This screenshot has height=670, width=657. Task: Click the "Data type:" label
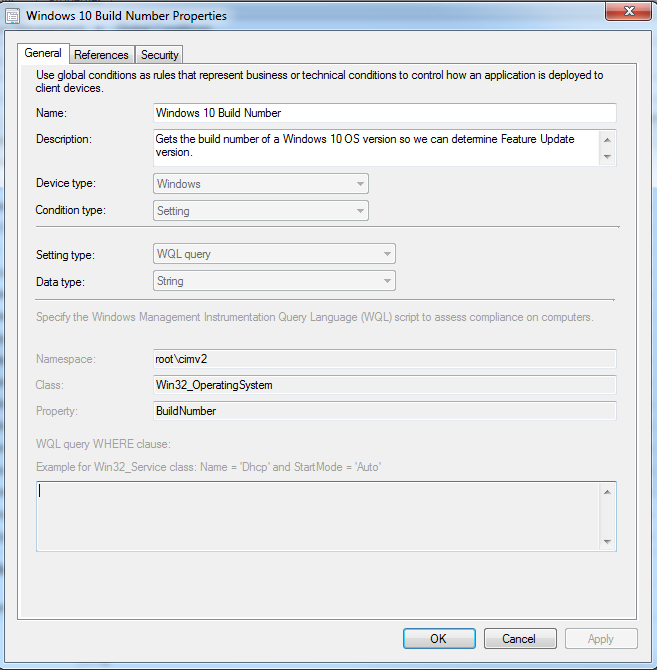(60, 282)
